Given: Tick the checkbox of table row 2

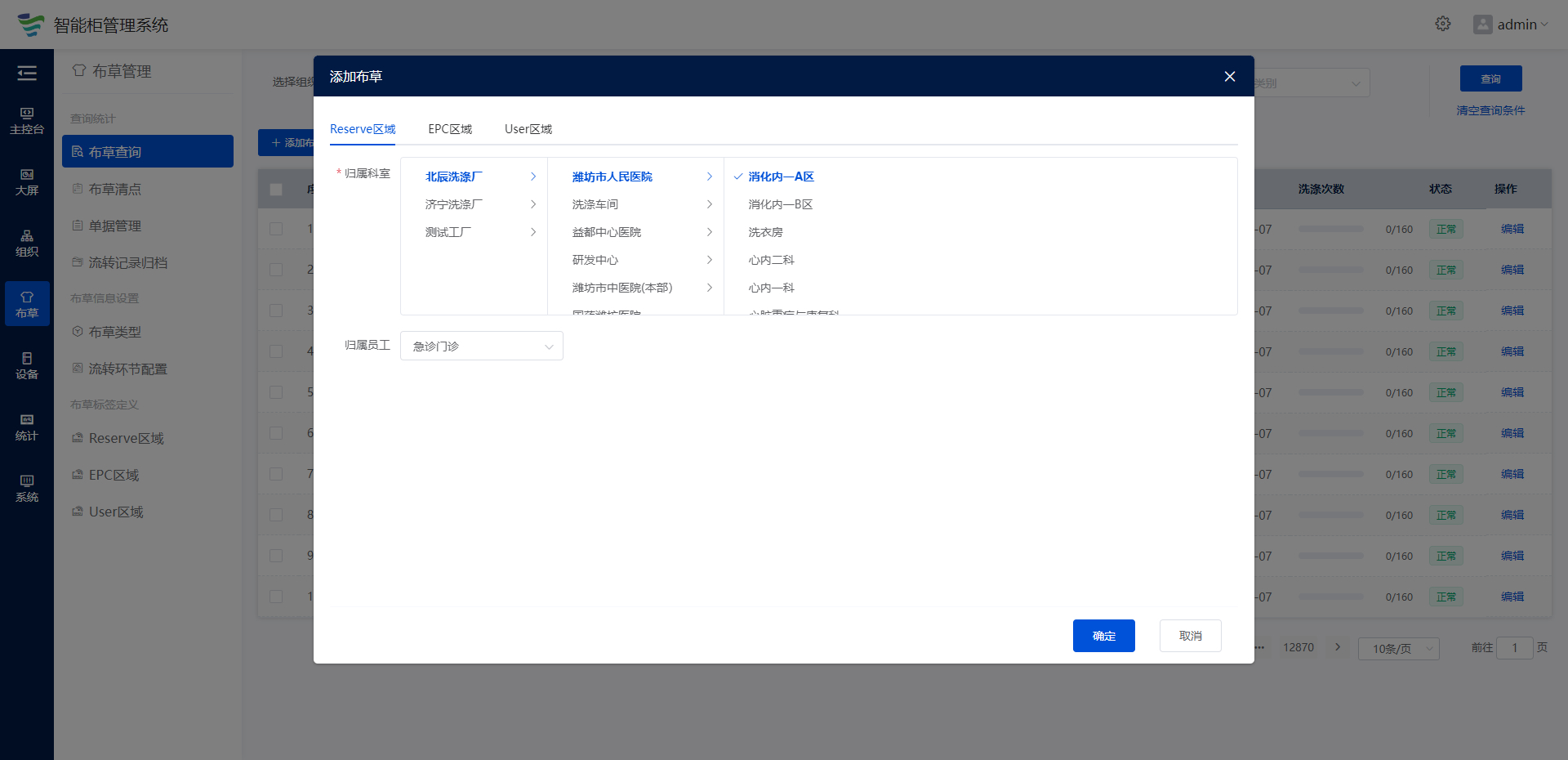Looking at the screenshot, I should [x=276, y=270].
